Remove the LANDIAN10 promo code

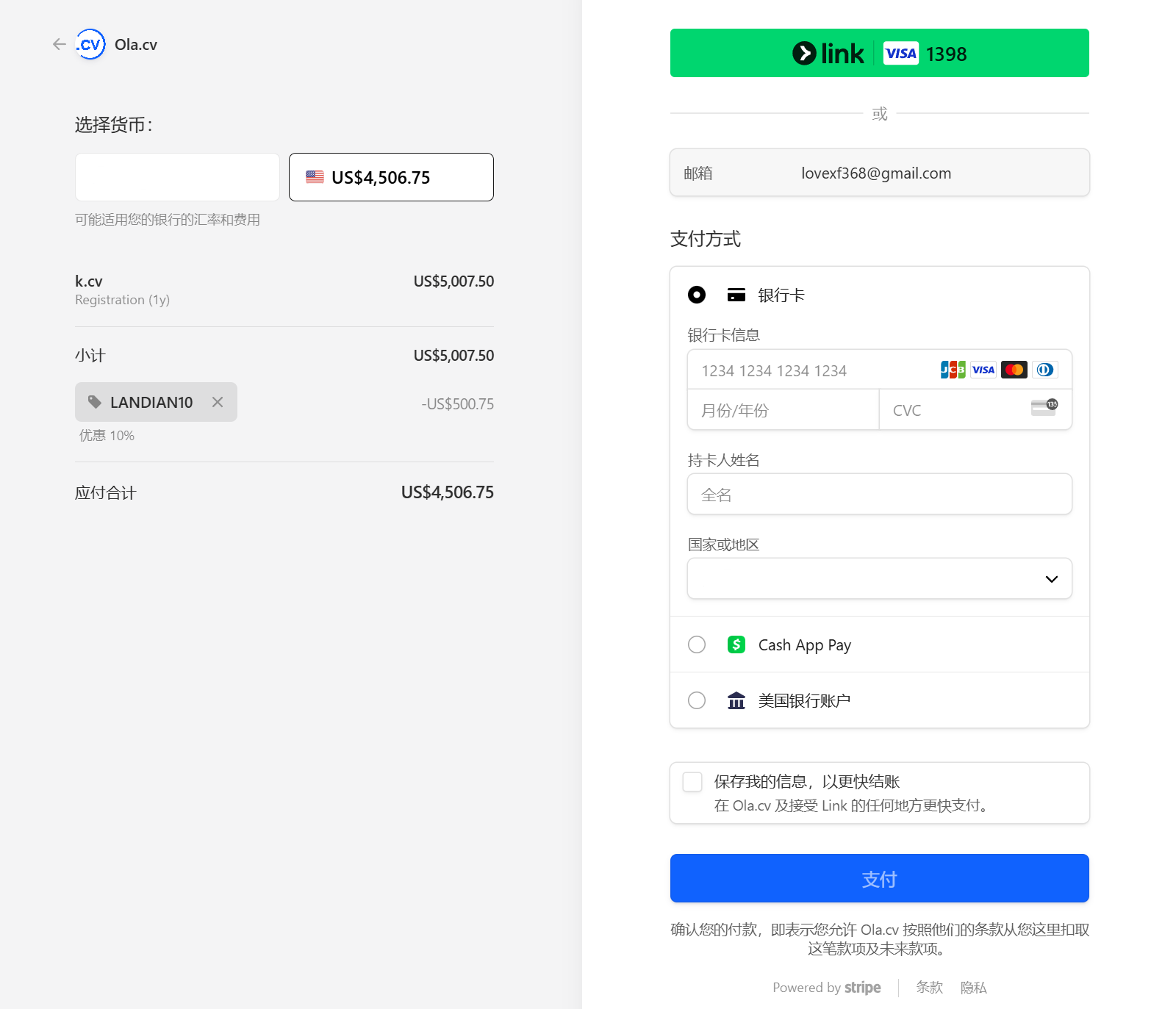[x=218, y=402]
